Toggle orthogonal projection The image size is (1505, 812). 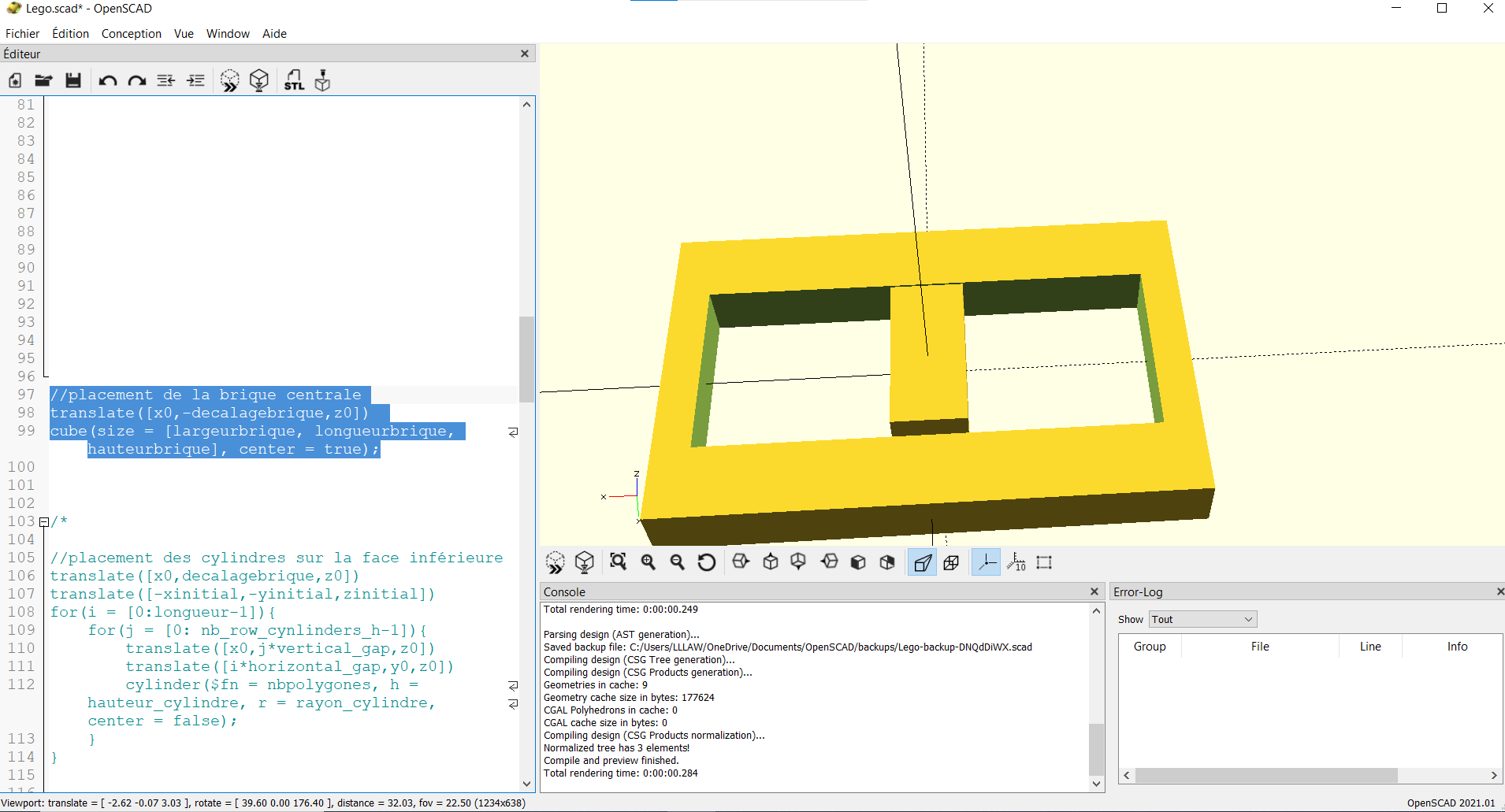952,562
